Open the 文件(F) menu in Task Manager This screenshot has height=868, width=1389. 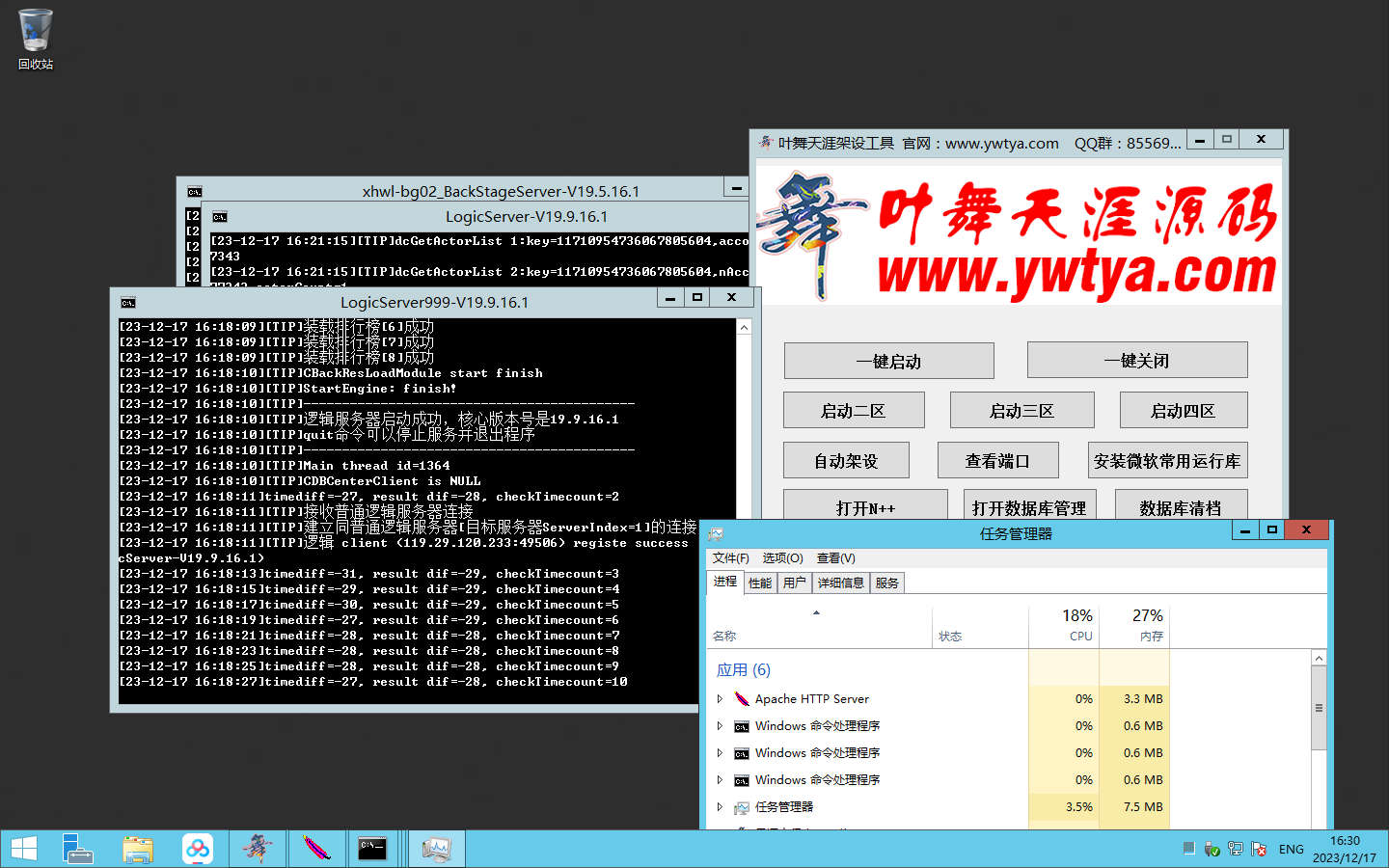tap(730, 558)
